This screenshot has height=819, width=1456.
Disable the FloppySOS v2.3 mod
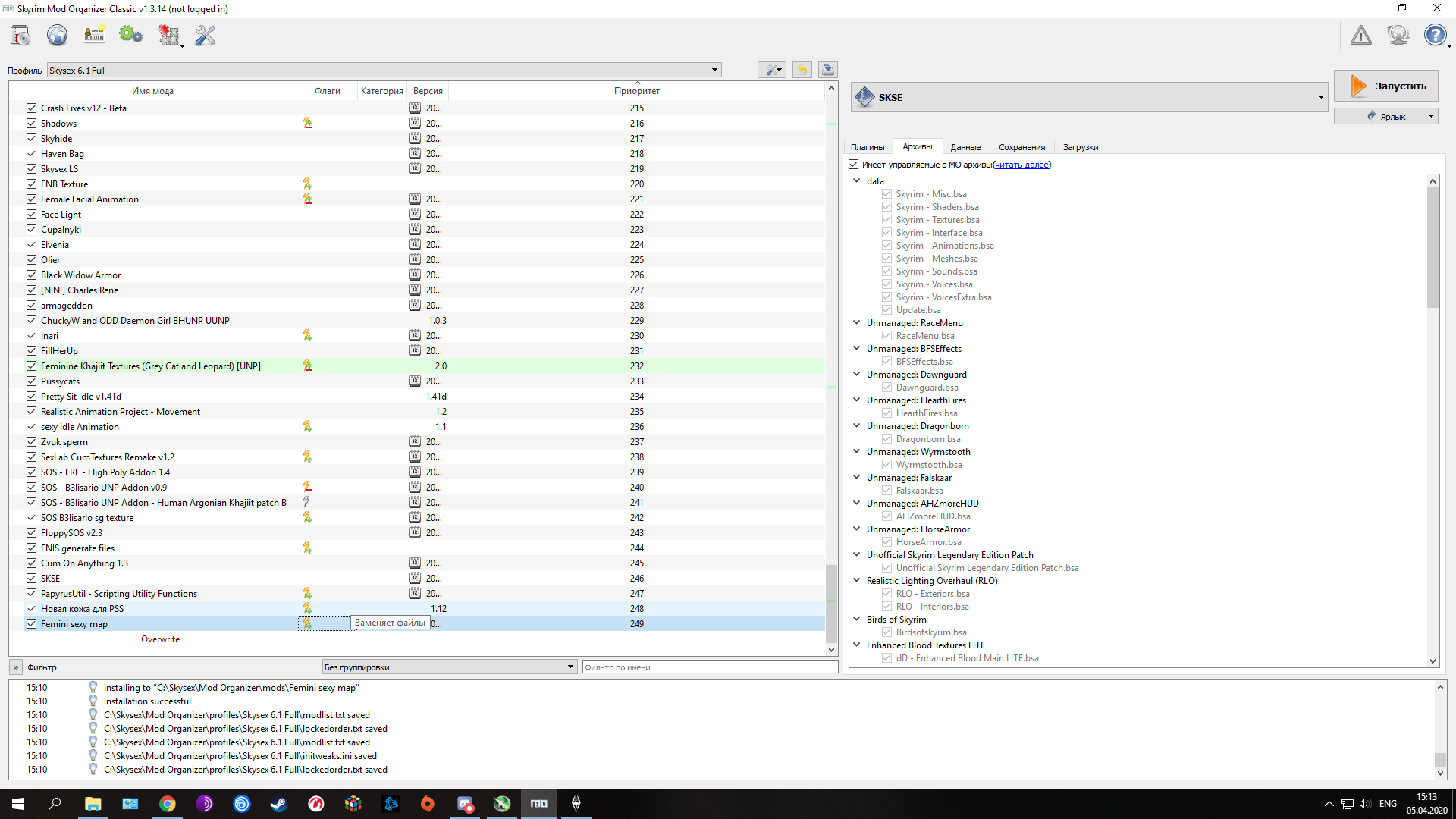coord(31,532)
